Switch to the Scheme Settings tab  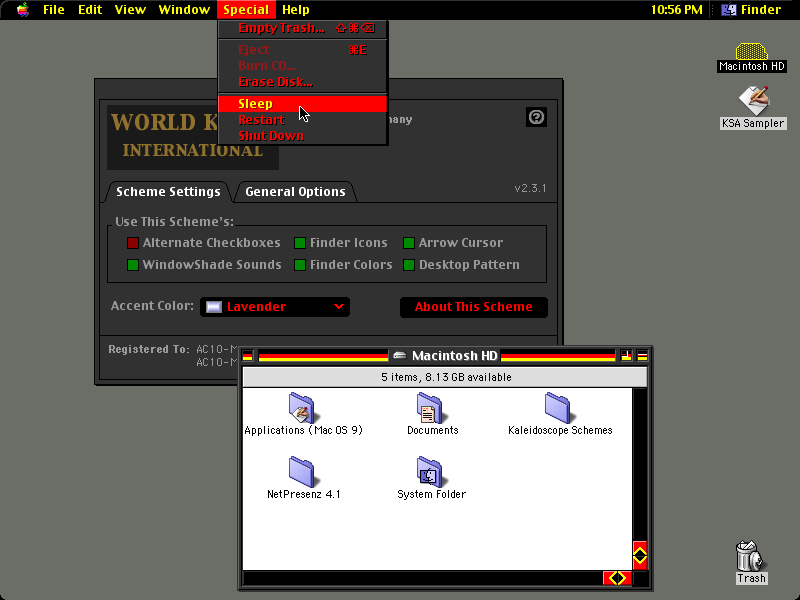click(x=168, y=192)
